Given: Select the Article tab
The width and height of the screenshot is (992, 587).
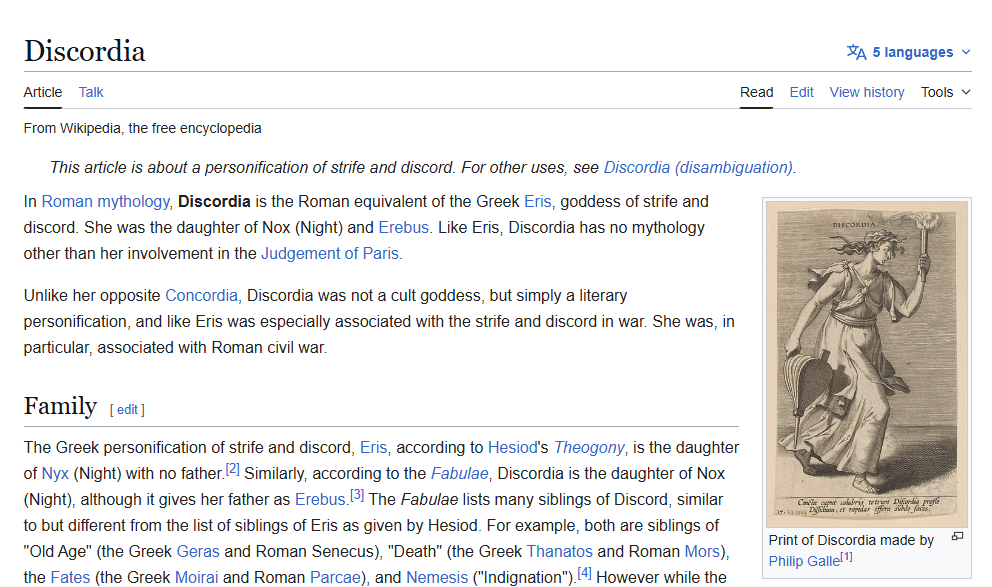Looking at the screenshot, I should [x=43, y=92].
